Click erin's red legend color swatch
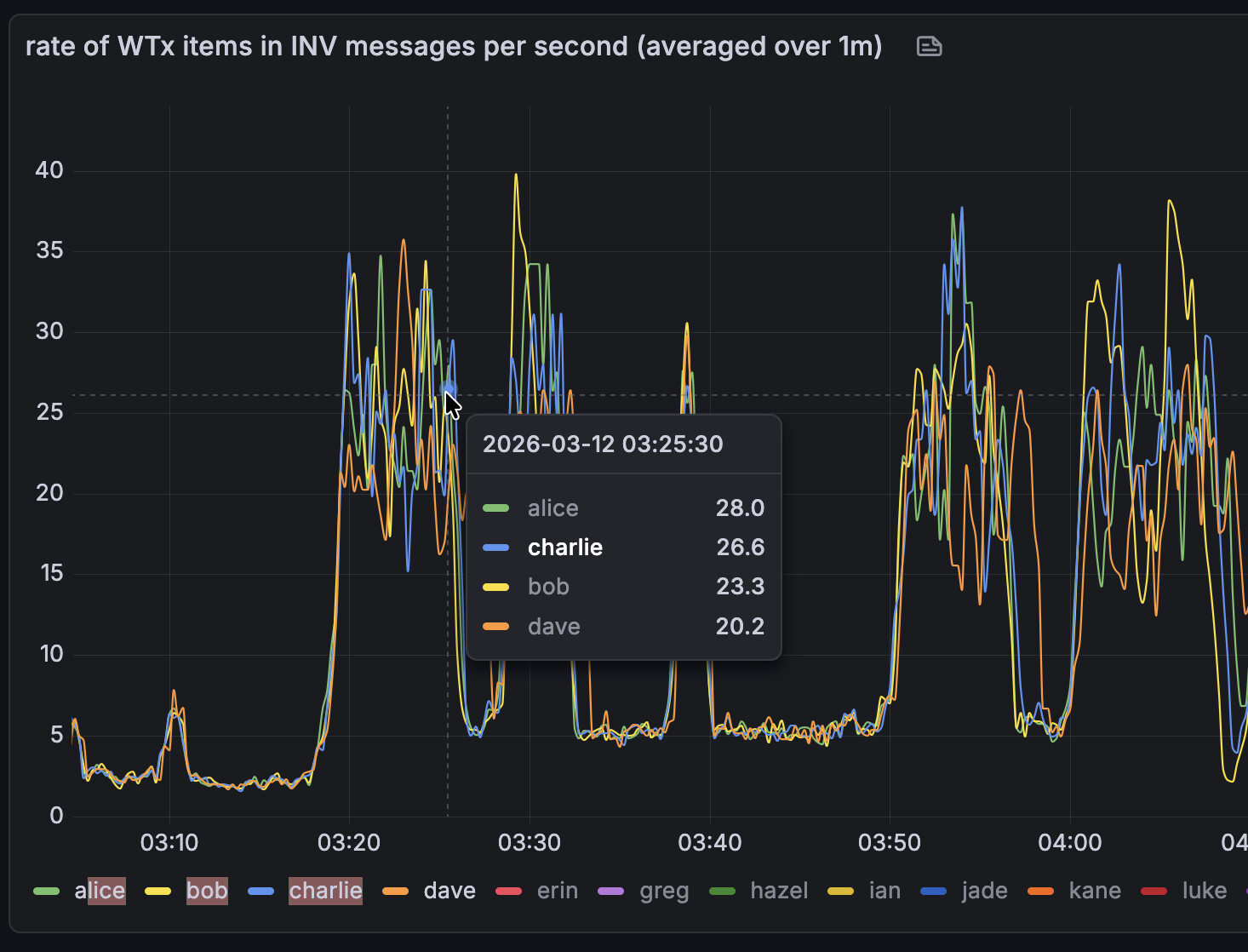The image size is (1248, 952). (509, 892)
